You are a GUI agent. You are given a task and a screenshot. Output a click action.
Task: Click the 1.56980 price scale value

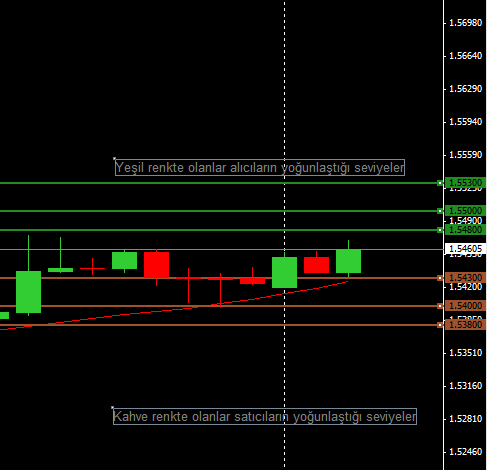pyautogui.click(x=465, y=23)
